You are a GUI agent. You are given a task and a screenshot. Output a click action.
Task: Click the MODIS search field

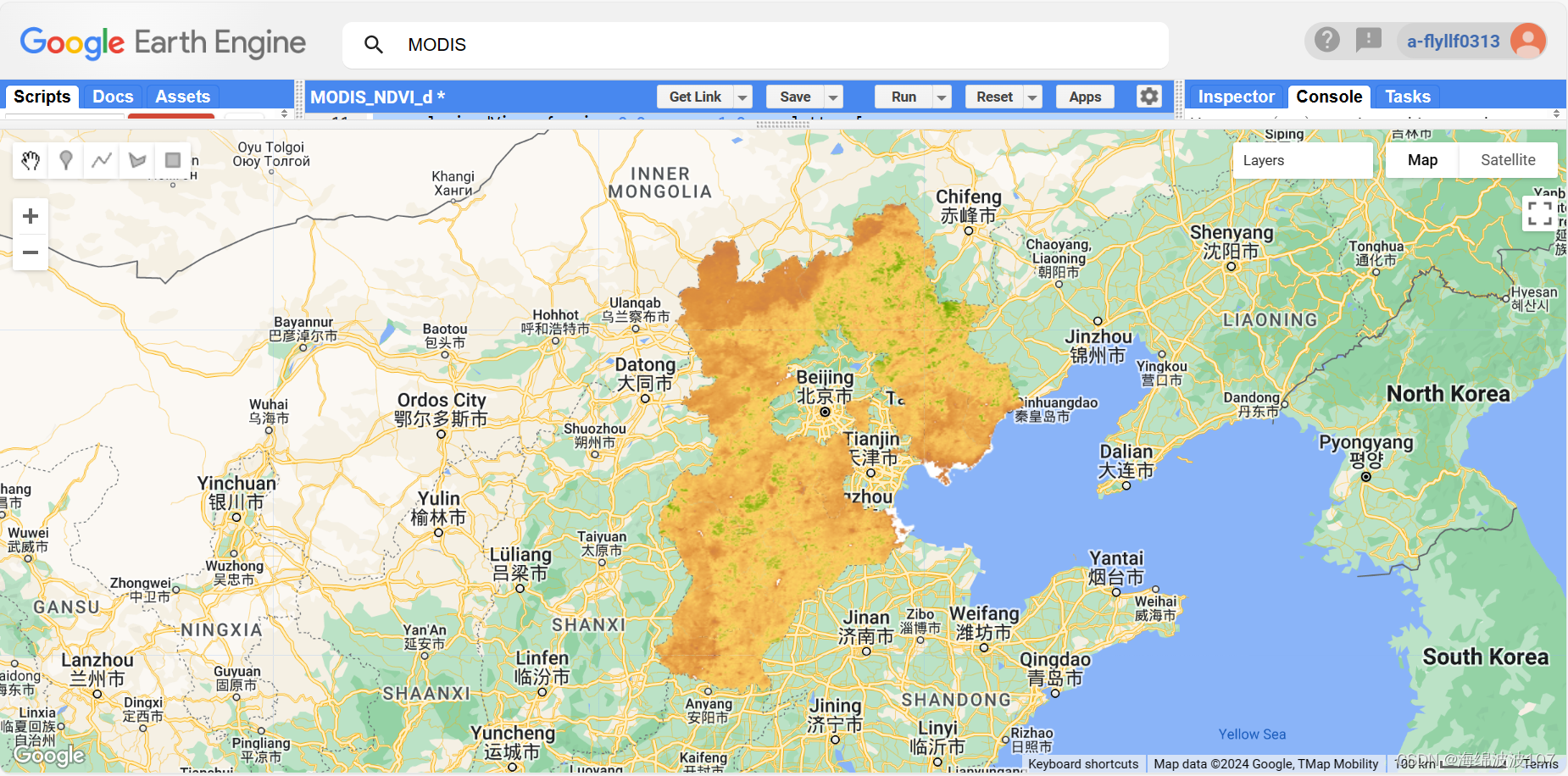(755, 45)
